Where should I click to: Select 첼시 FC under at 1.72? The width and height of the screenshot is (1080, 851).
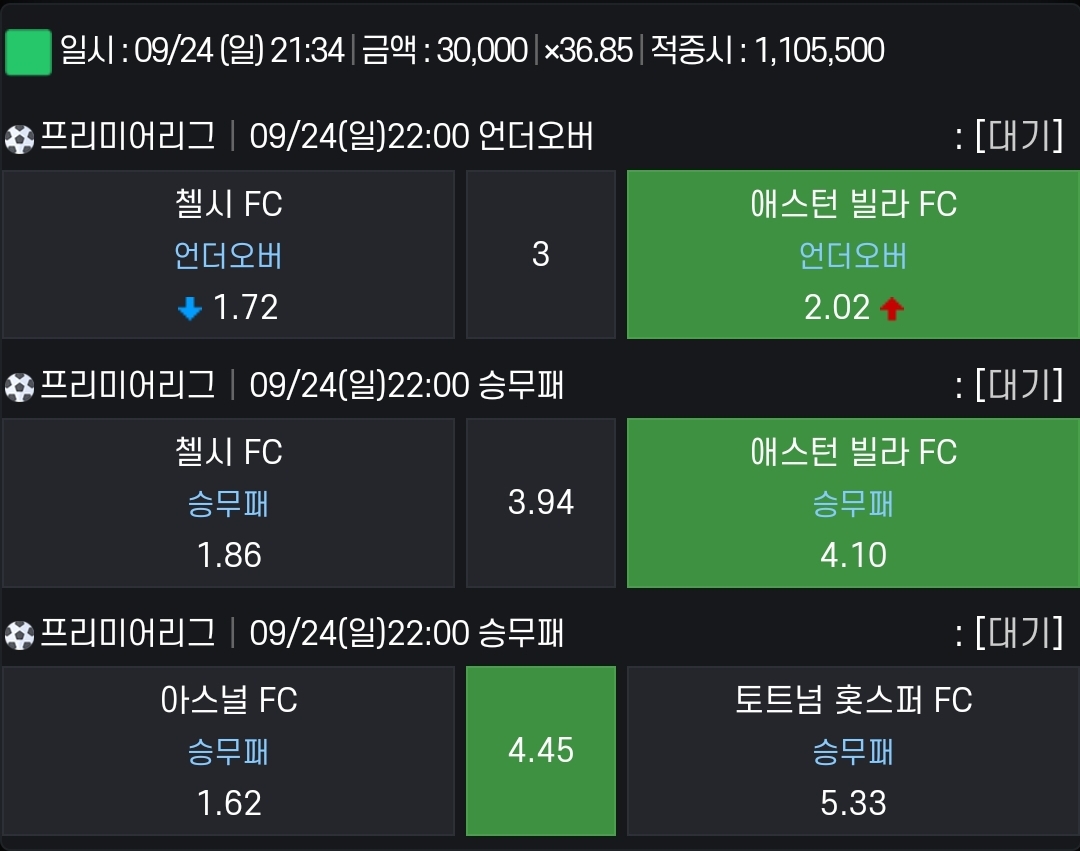click(x=229, y=254)
